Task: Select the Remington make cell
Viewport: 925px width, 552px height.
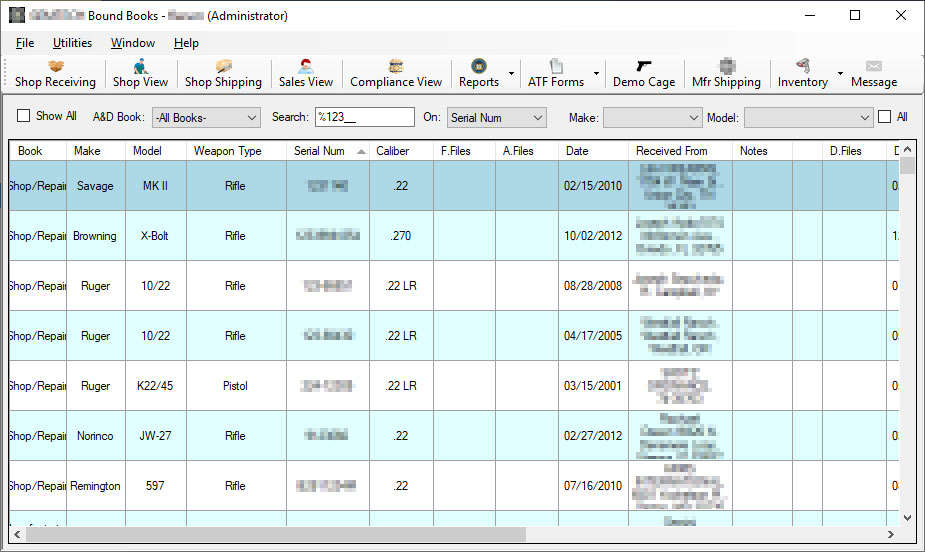Action: [96, 486]
